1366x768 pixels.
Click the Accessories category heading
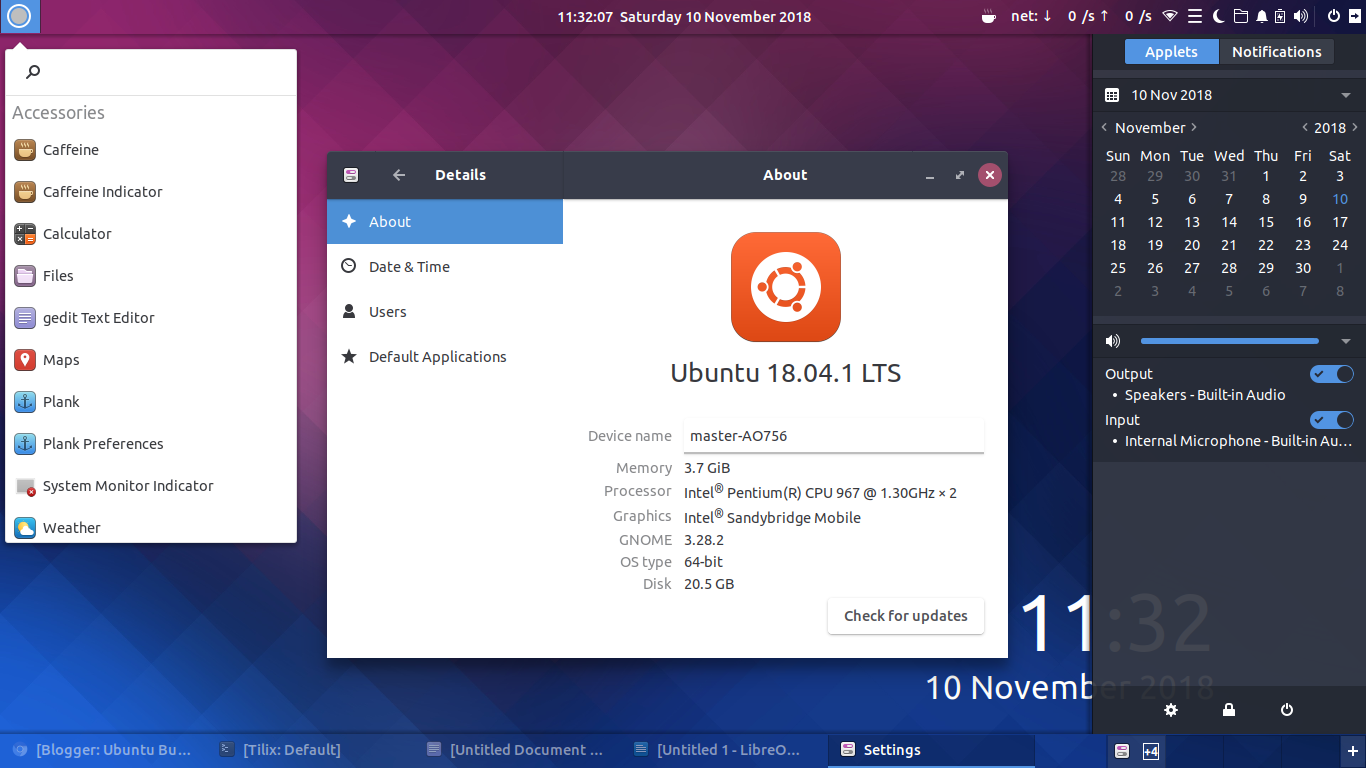coord(58,113)
